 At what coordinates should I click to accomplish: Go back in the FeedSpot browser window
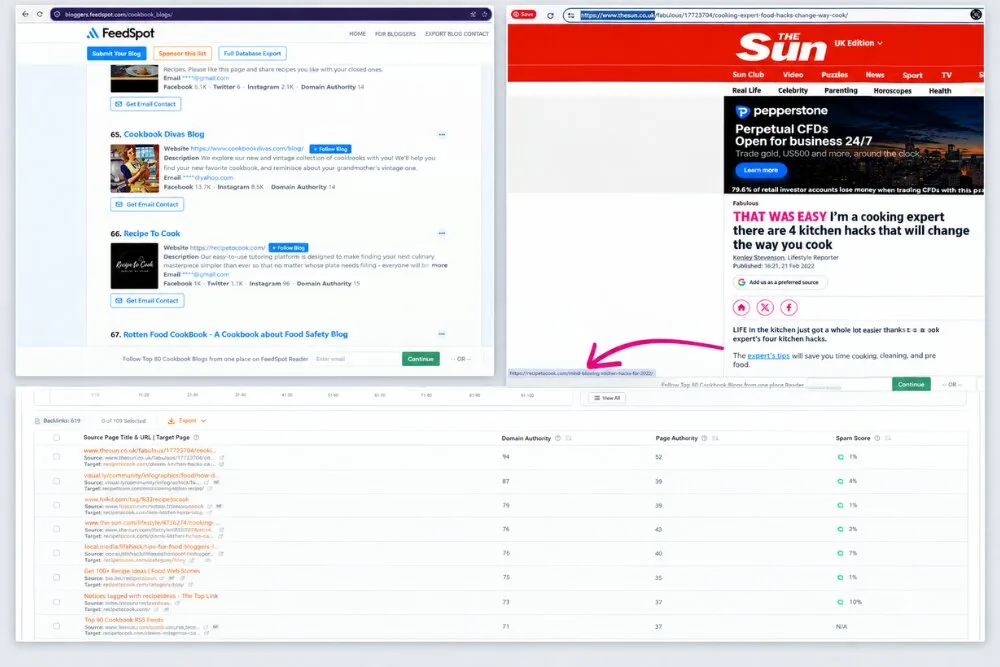pyautogui.click(x=26, y=14)
